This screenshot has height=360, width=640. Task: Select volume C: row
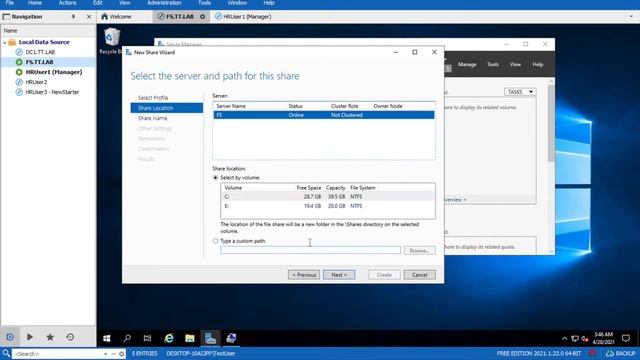click(327, 197)
